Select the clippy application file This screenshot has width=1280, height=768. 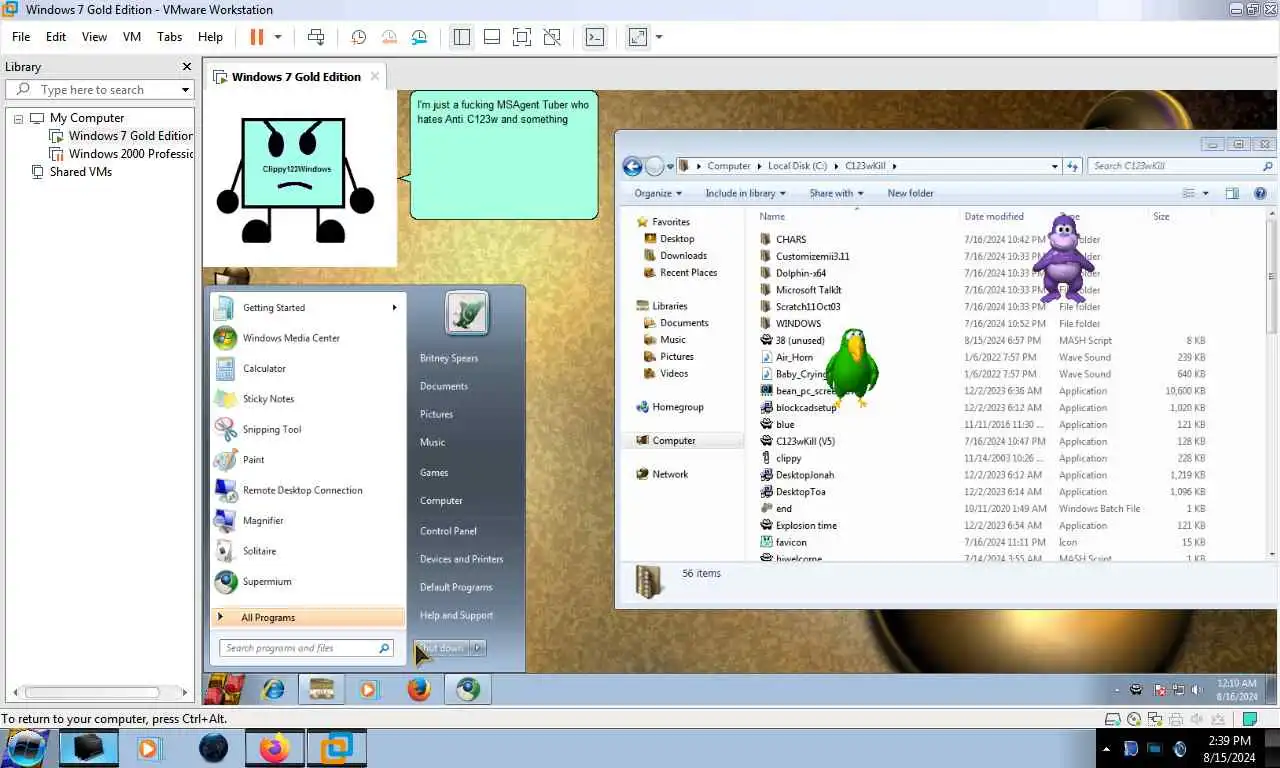[788, 458]
